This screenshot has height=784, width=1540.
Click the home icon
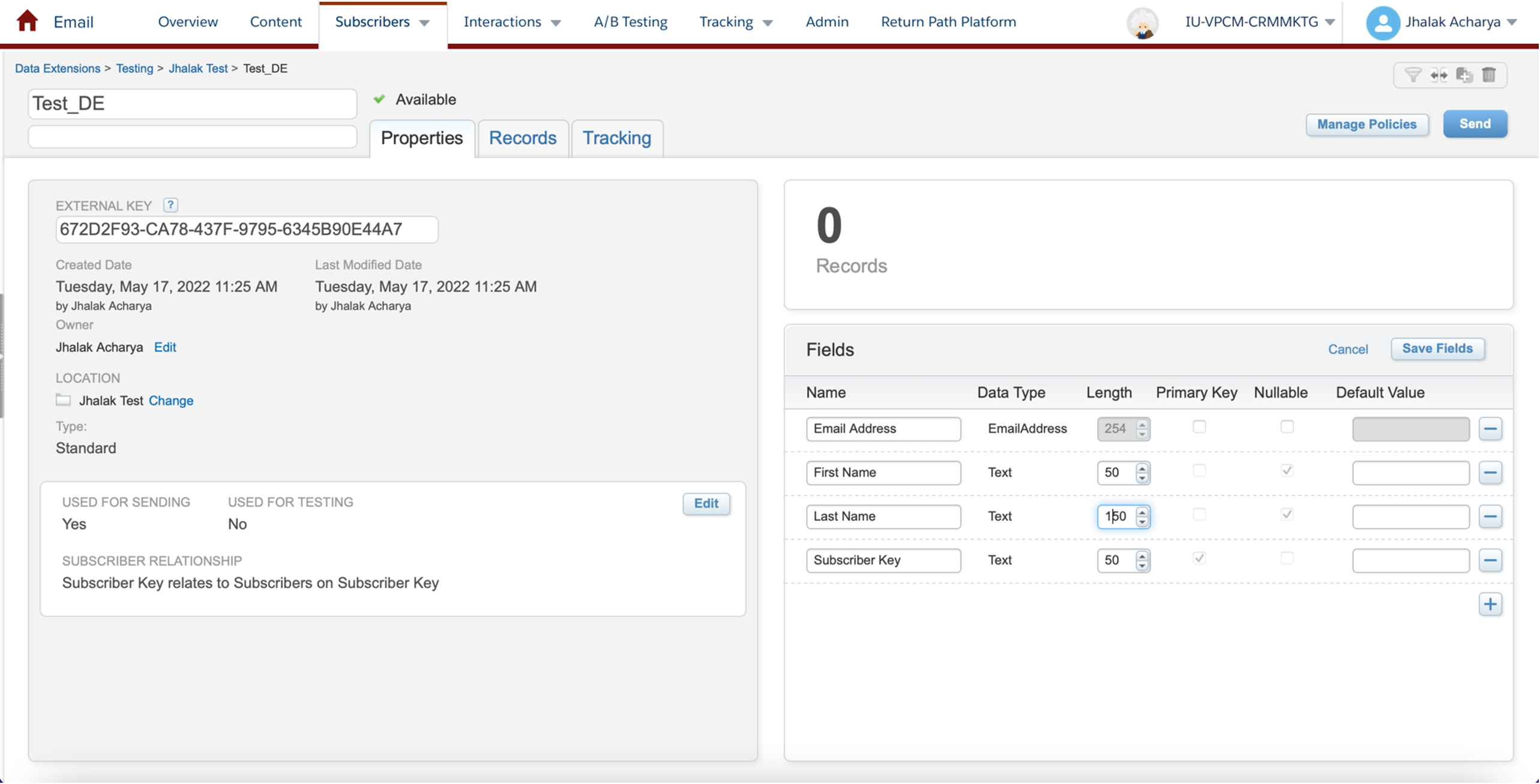(x=27, y=21)
